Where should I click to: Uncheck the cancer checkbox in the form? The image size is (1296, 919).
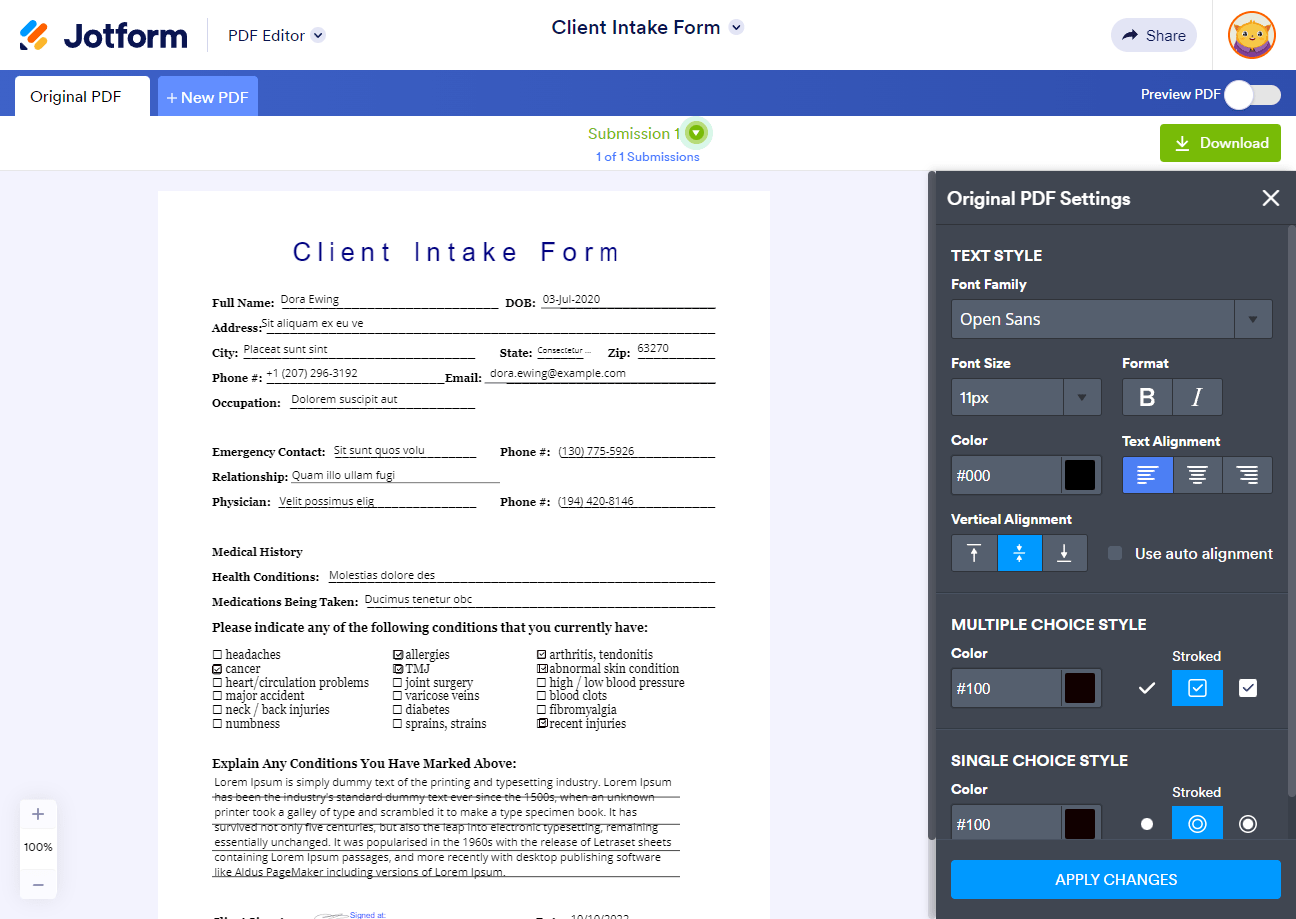(x=217, y=669)
